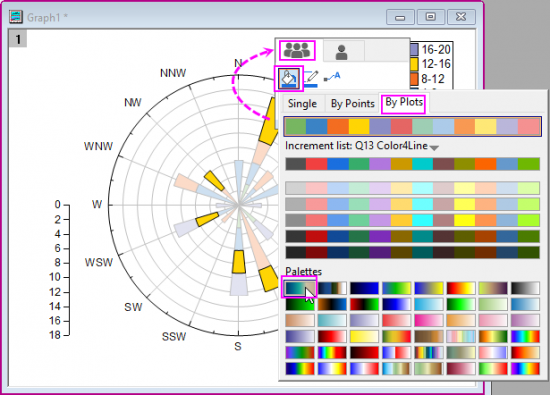550x395 pixels.
Task: Click the 12-16 legend entry
Action: tap(431, 64)
